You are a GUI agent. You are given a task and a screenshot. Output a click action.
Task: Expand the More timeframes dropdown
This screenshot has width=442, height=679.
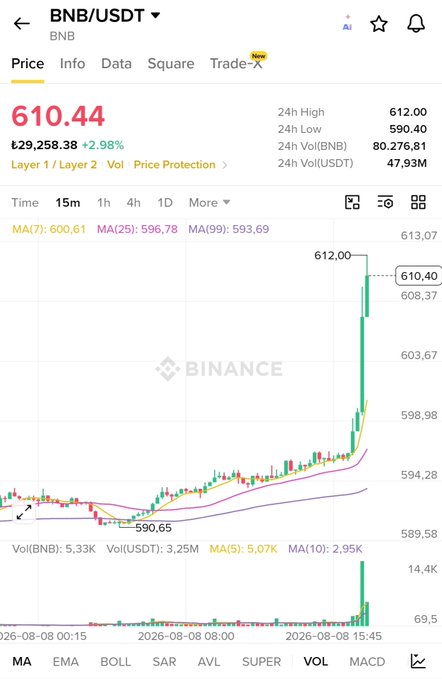pos(210,203)
